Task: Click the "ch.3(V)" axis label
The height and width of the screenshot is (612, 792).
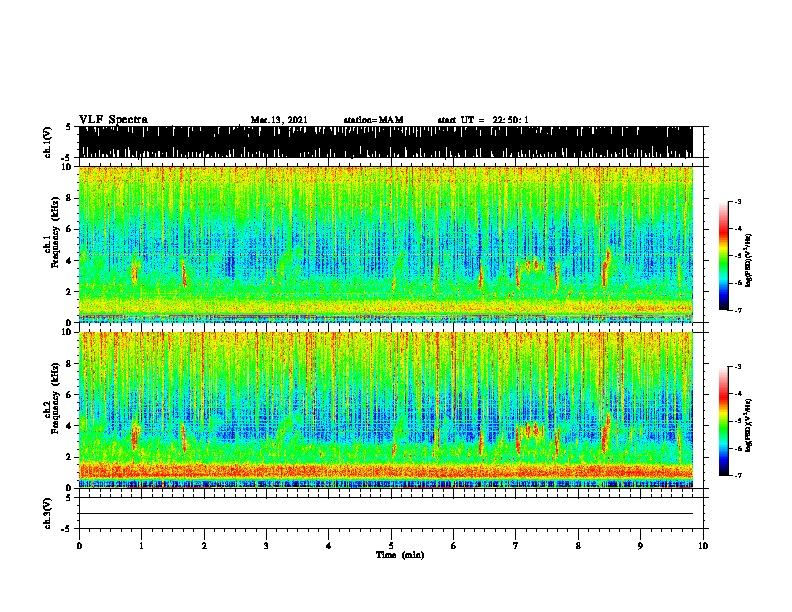Action: point(48,513)
